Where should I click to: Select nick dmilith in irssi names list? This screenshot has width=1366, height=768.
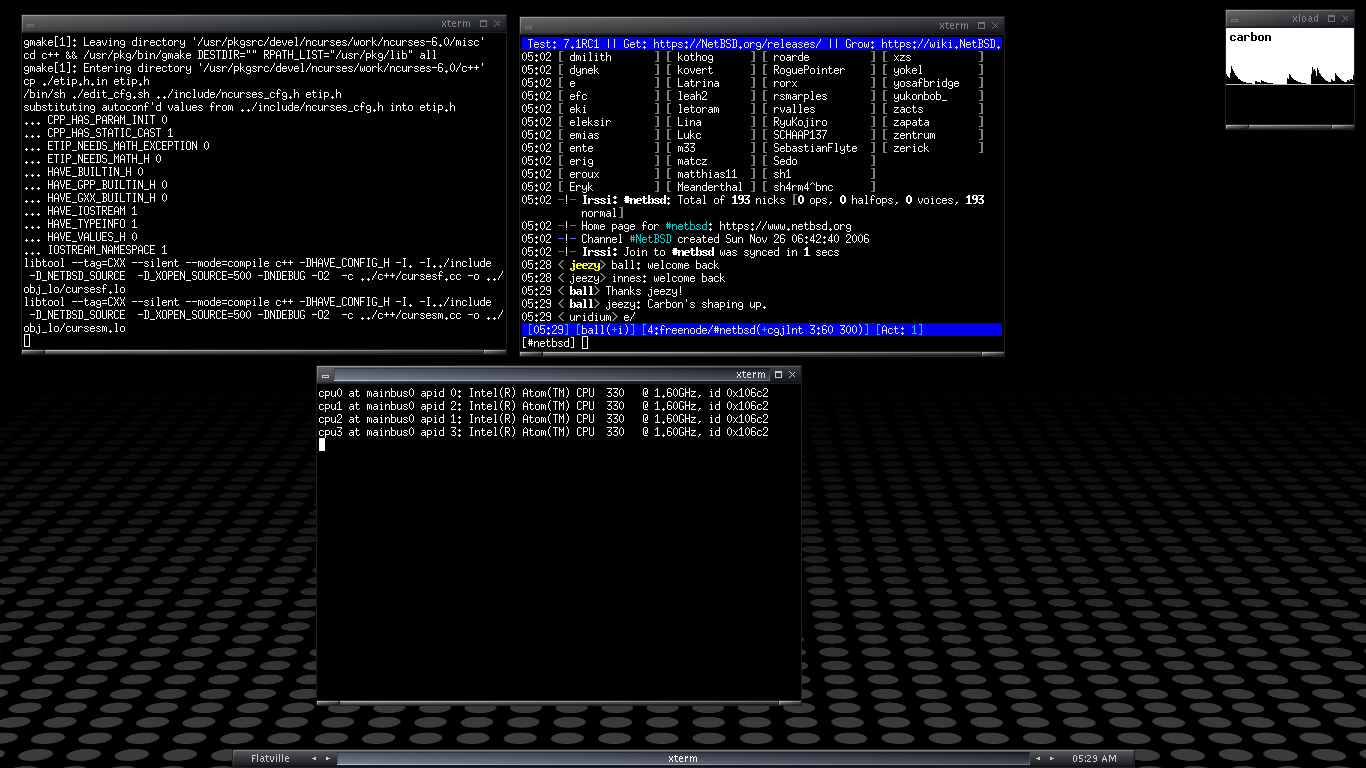coord(590,57)
